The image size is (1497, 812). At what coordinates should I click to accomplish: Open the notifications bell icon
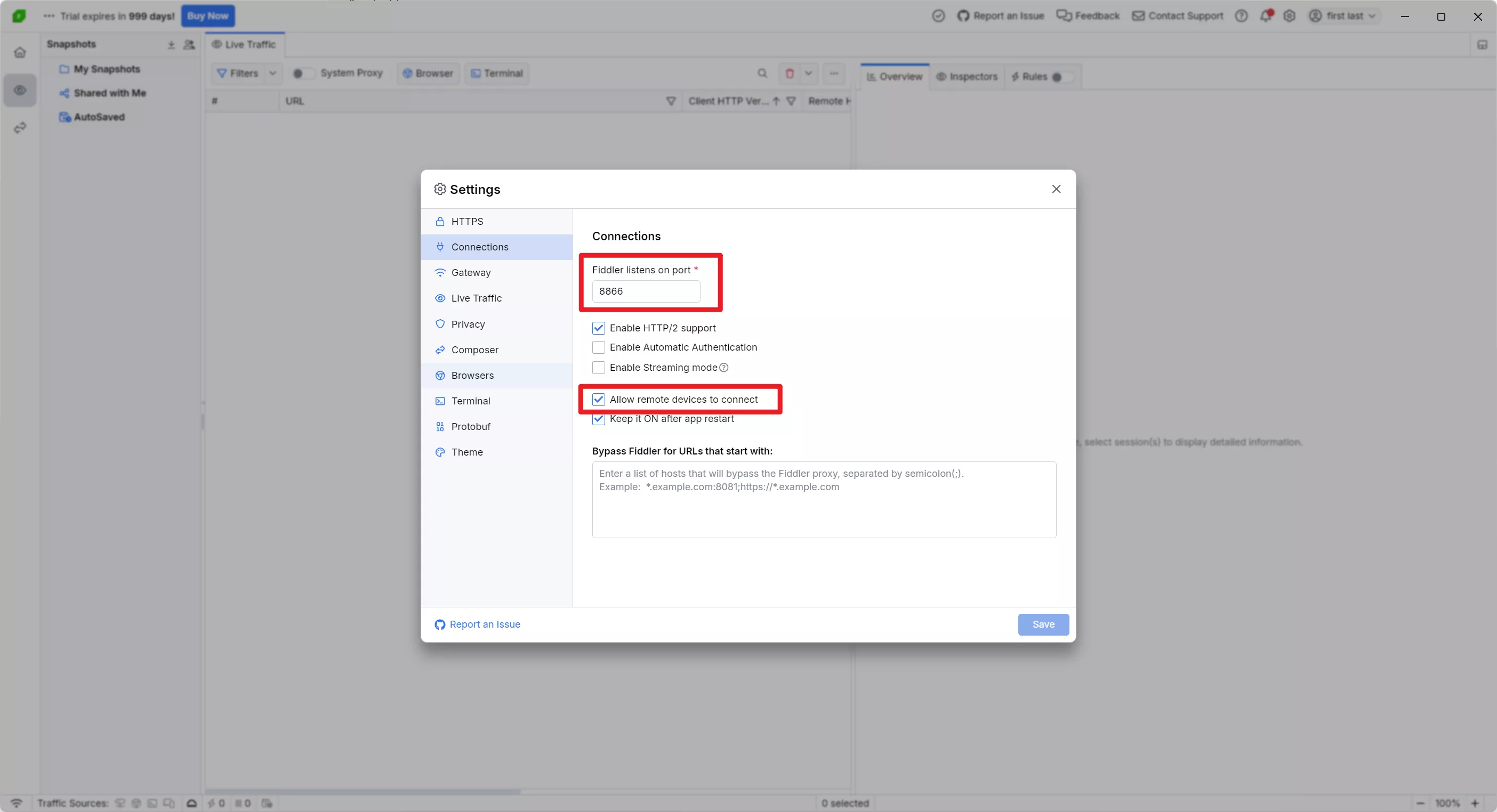coord(1266,15)
